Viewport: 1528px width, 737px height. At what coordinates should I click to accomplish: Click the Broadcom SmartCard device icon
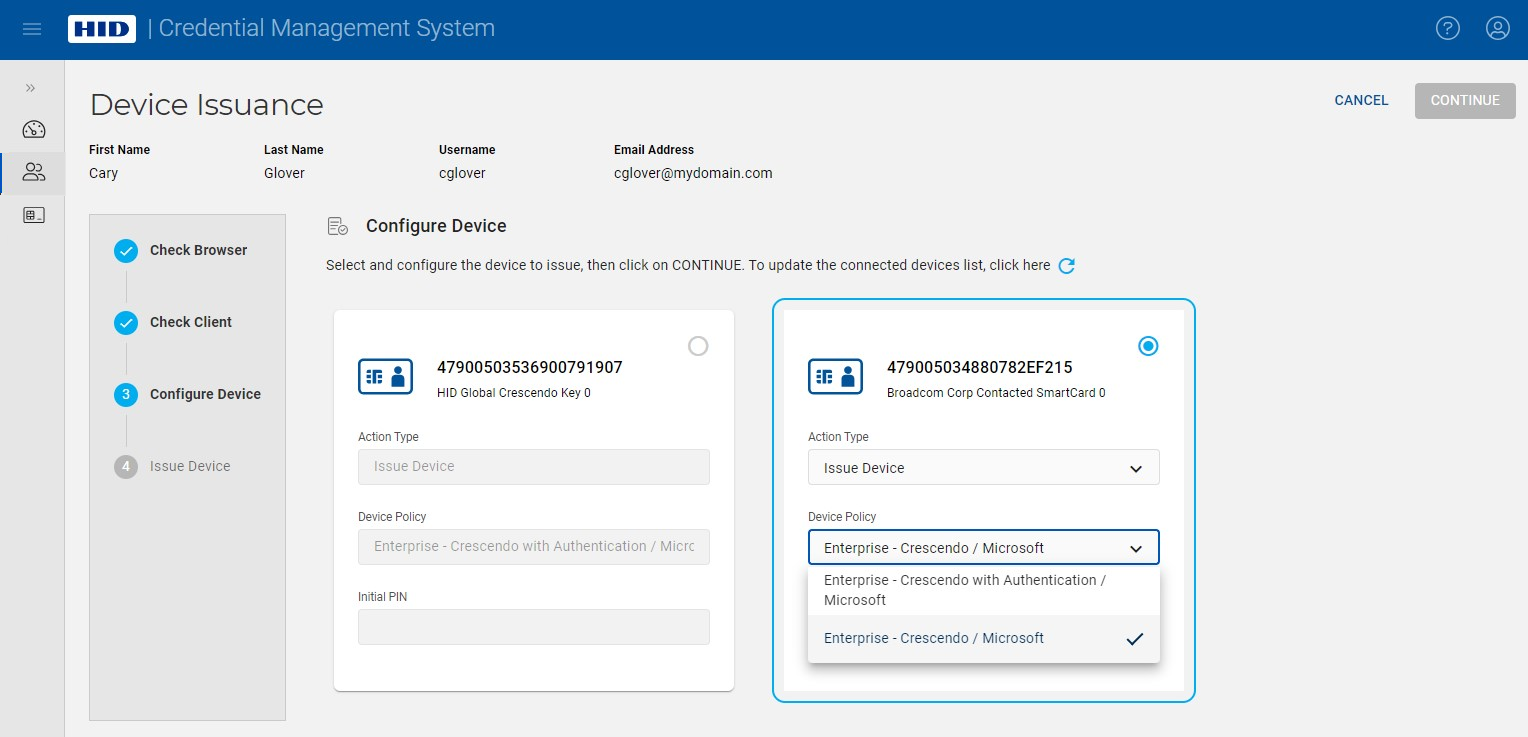pos(836,376)
